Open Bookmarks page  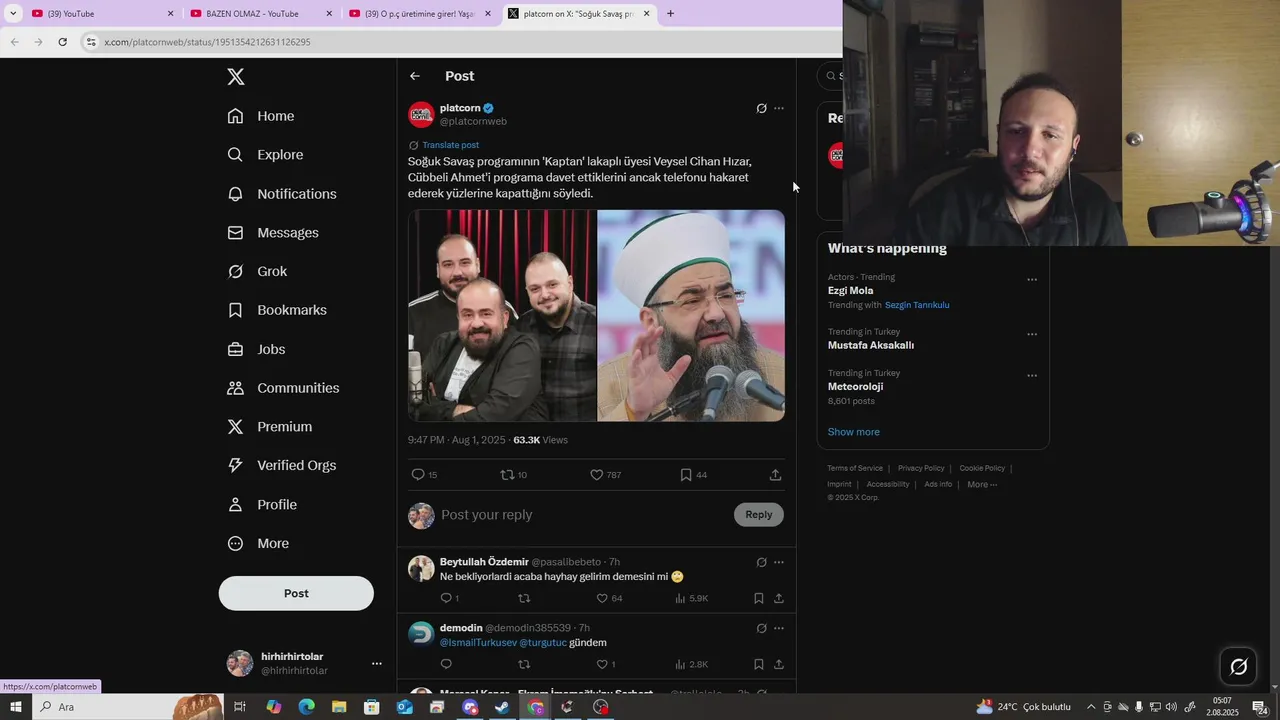277,310
